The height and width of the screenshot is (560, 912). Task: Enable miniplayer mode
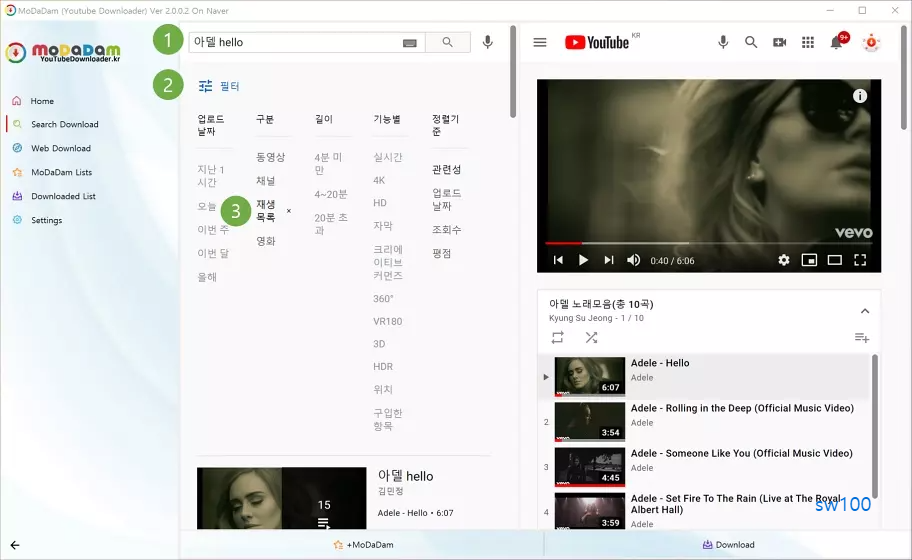click(809, 260)
